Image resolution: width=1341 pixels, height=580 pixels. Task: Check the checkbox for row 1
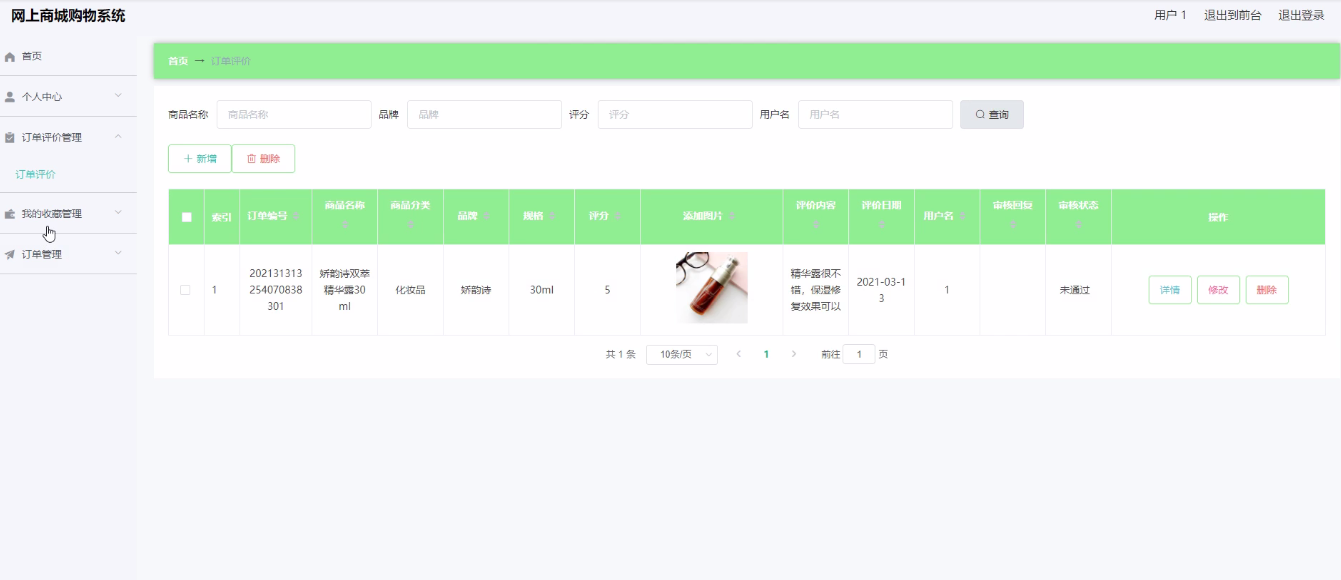click(185, 290)
